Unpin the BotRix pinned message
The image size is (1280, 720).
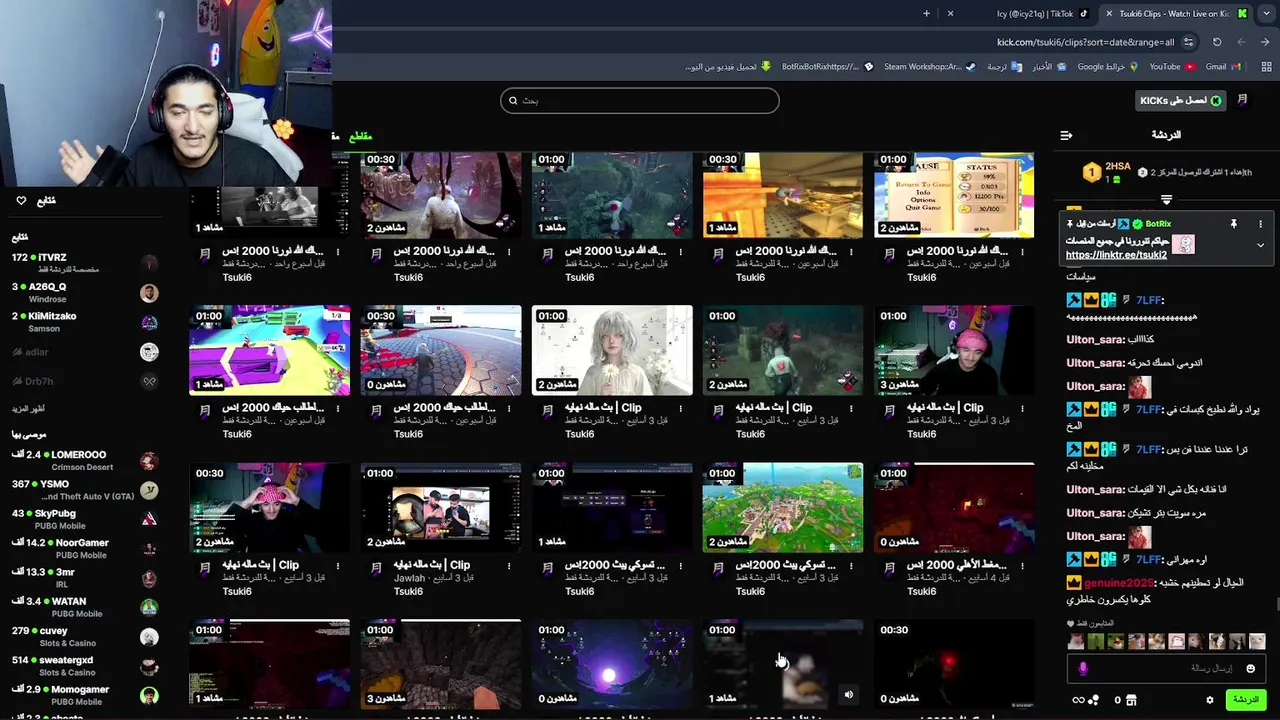[1234, 224]
